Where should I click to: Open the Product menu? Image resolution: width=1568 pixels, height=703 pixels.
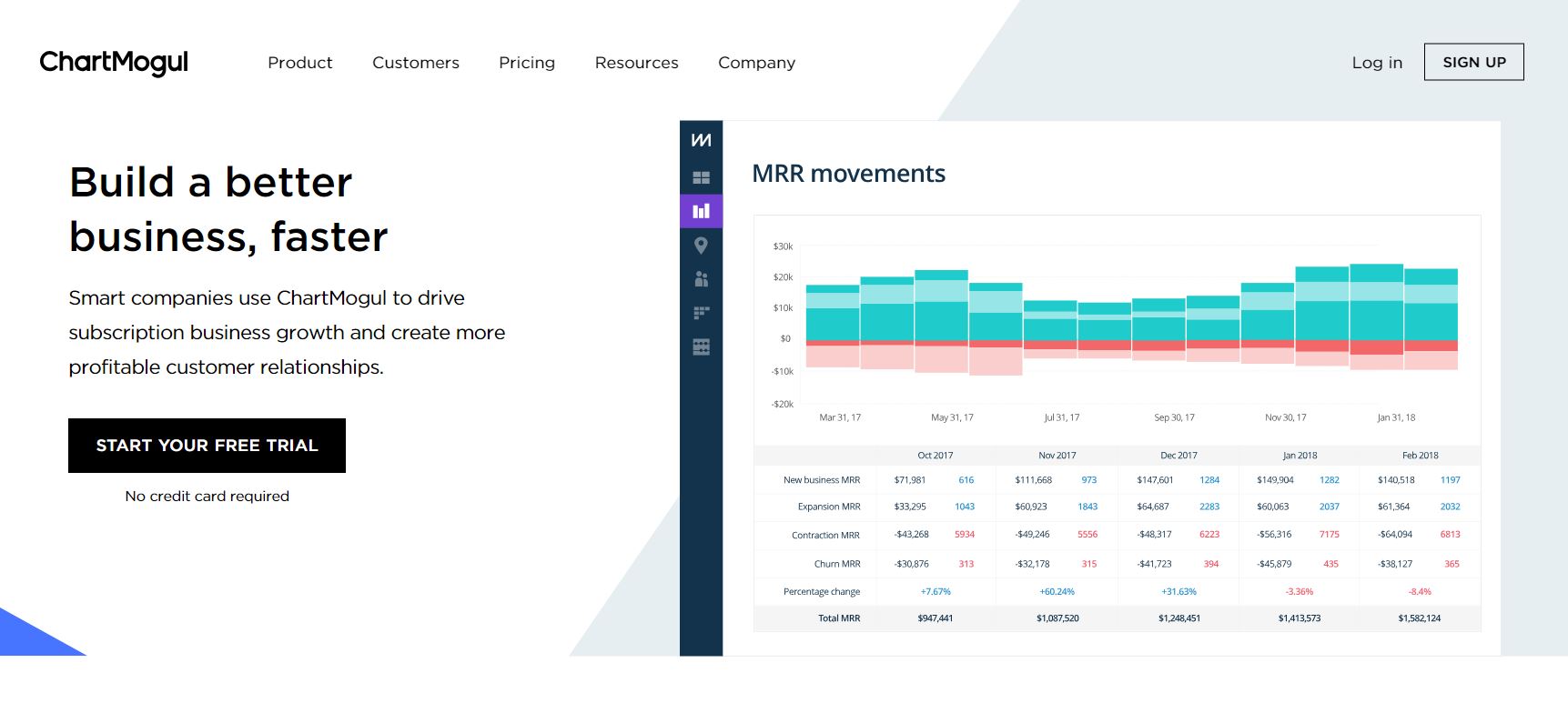click(300, 63)
